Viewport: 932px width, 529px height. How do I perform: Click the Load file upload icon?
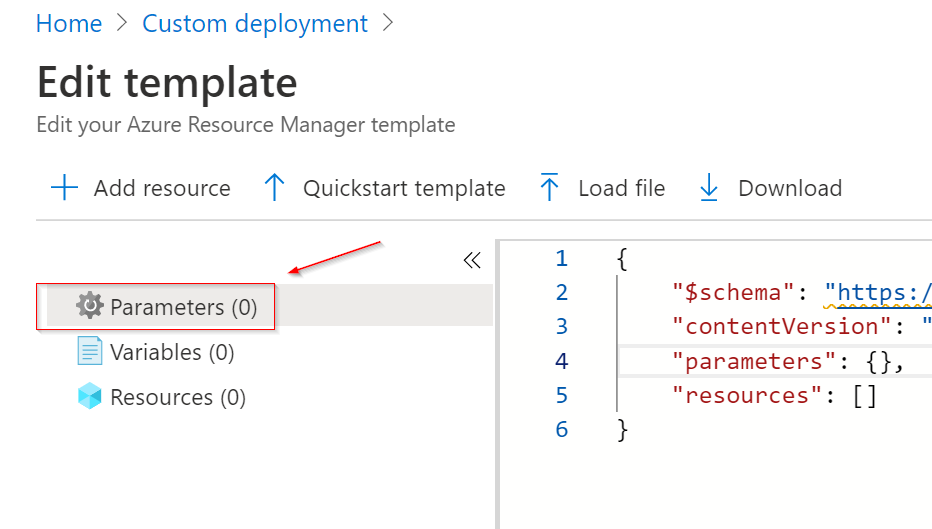tap(549, 187)
